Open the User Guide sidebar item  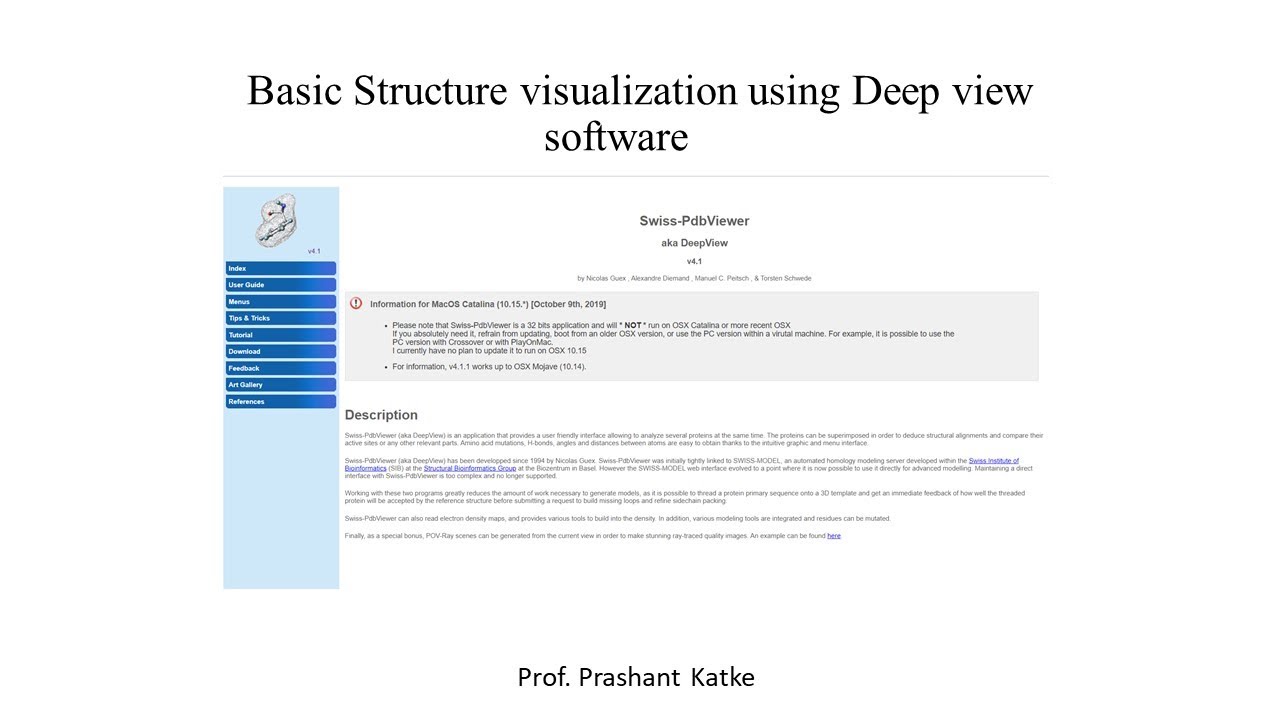(281, 285)
